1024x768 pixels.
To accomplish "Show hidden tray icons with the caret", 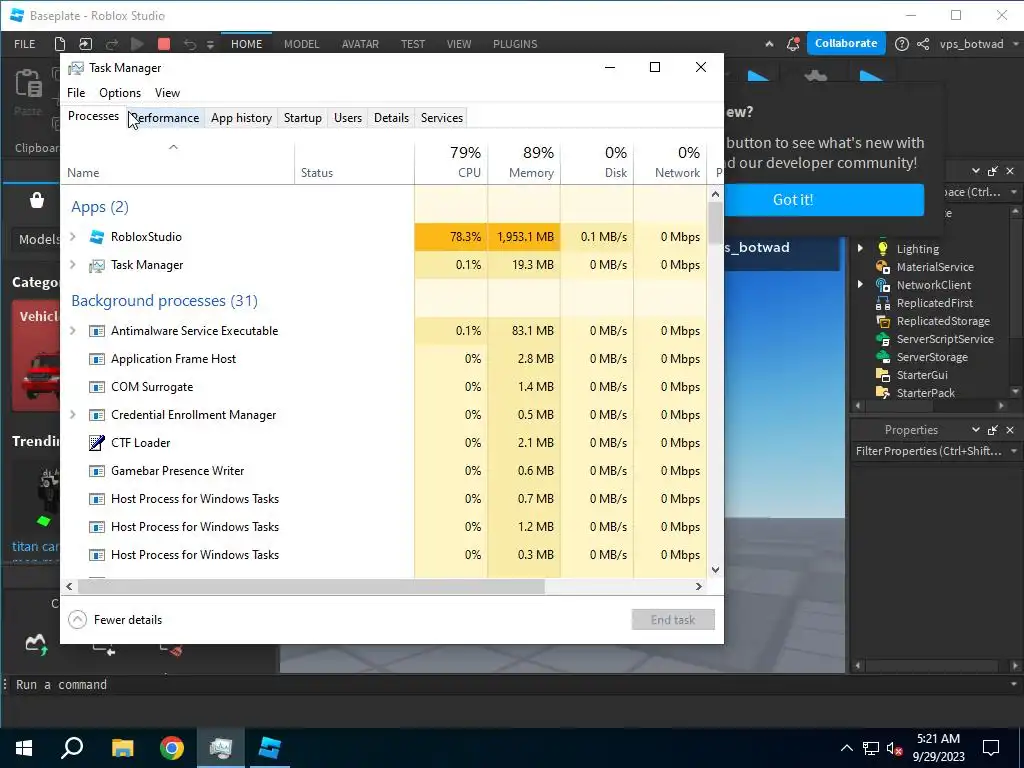I will (846, 748).
